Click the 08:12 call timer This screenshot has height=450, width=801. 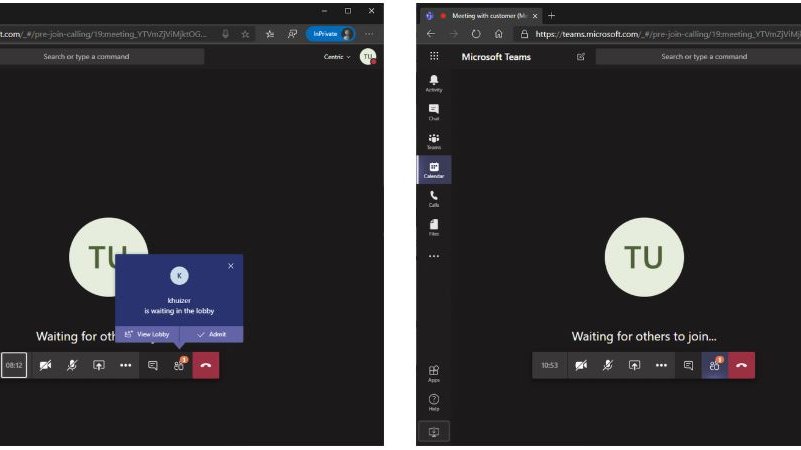click(14, 365)
